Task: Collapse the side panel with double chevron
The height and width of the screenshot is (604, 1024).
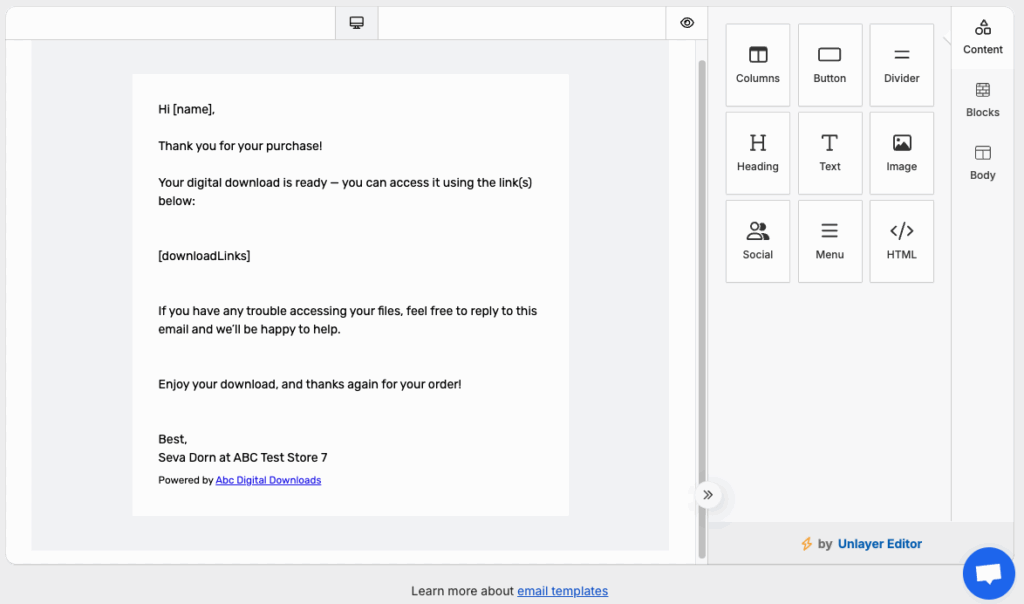Action: [708, 495]
